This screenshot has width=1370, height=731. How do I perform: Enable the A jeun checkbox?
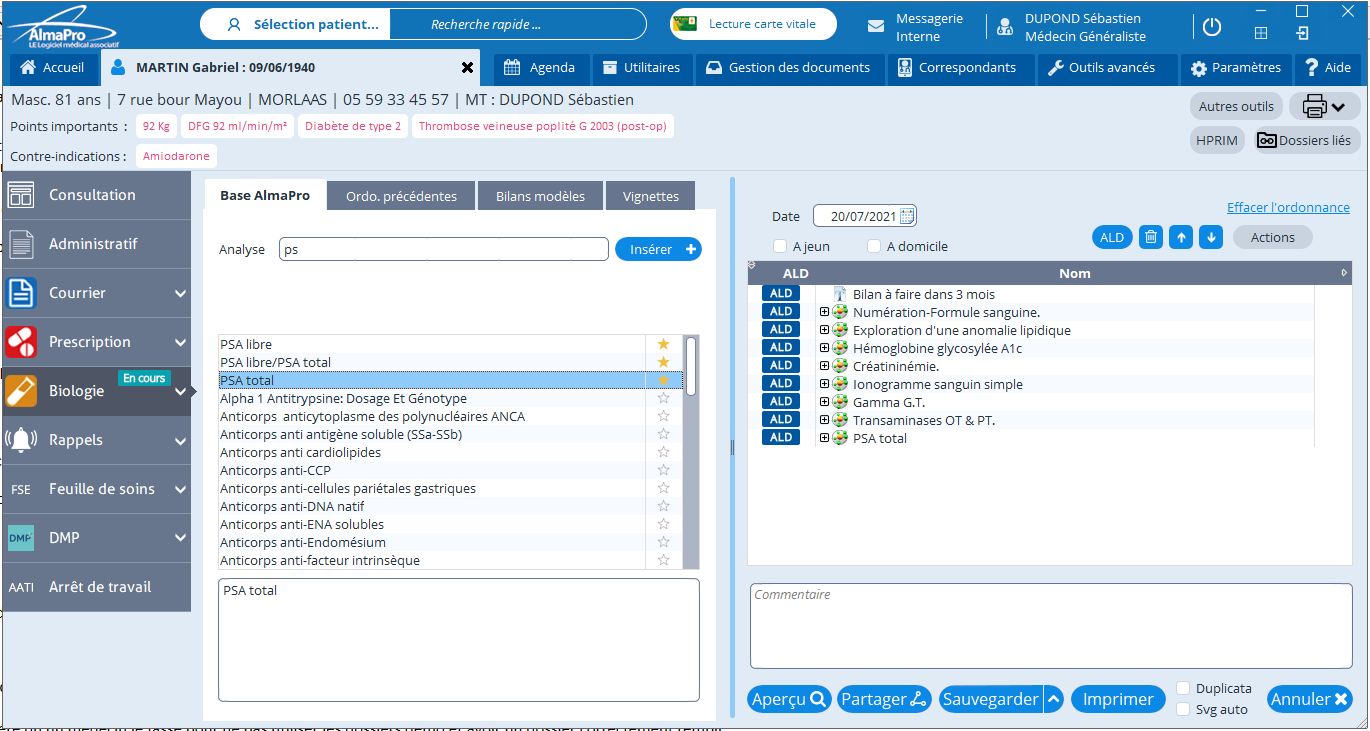(x=780, y=246)
